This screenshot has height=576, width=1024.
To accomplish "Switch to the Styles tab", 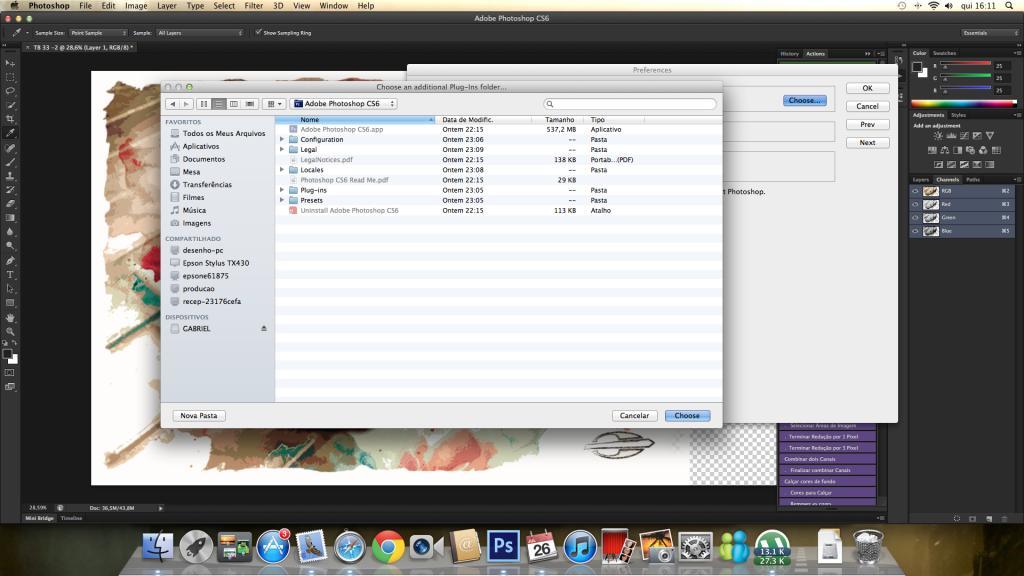I will coord(958,115).
